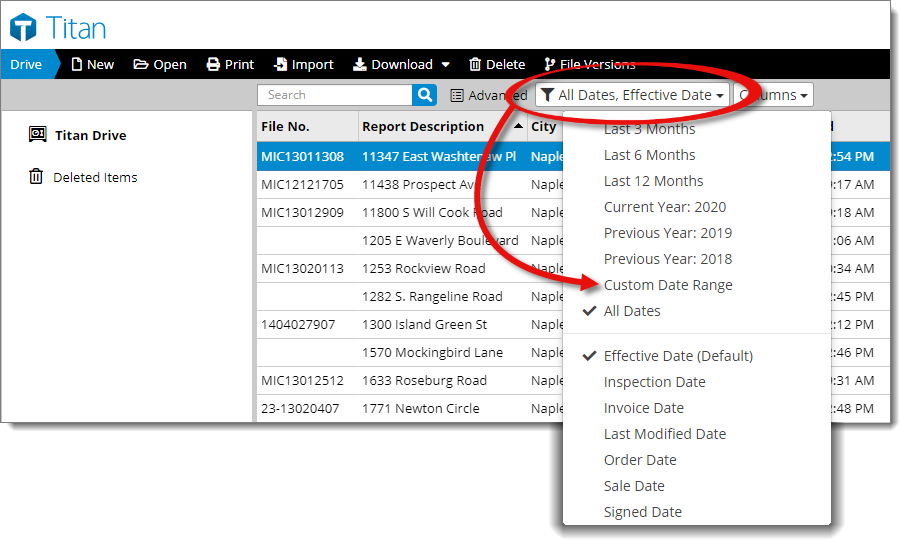Click into the Search input field
The width and height of the screenshot is (900, 540).
coord(335,95)
